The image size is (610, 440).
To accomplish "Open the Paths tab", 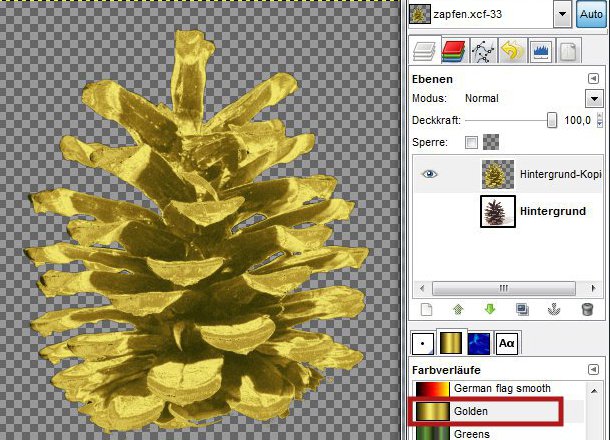I will (483, 51).
